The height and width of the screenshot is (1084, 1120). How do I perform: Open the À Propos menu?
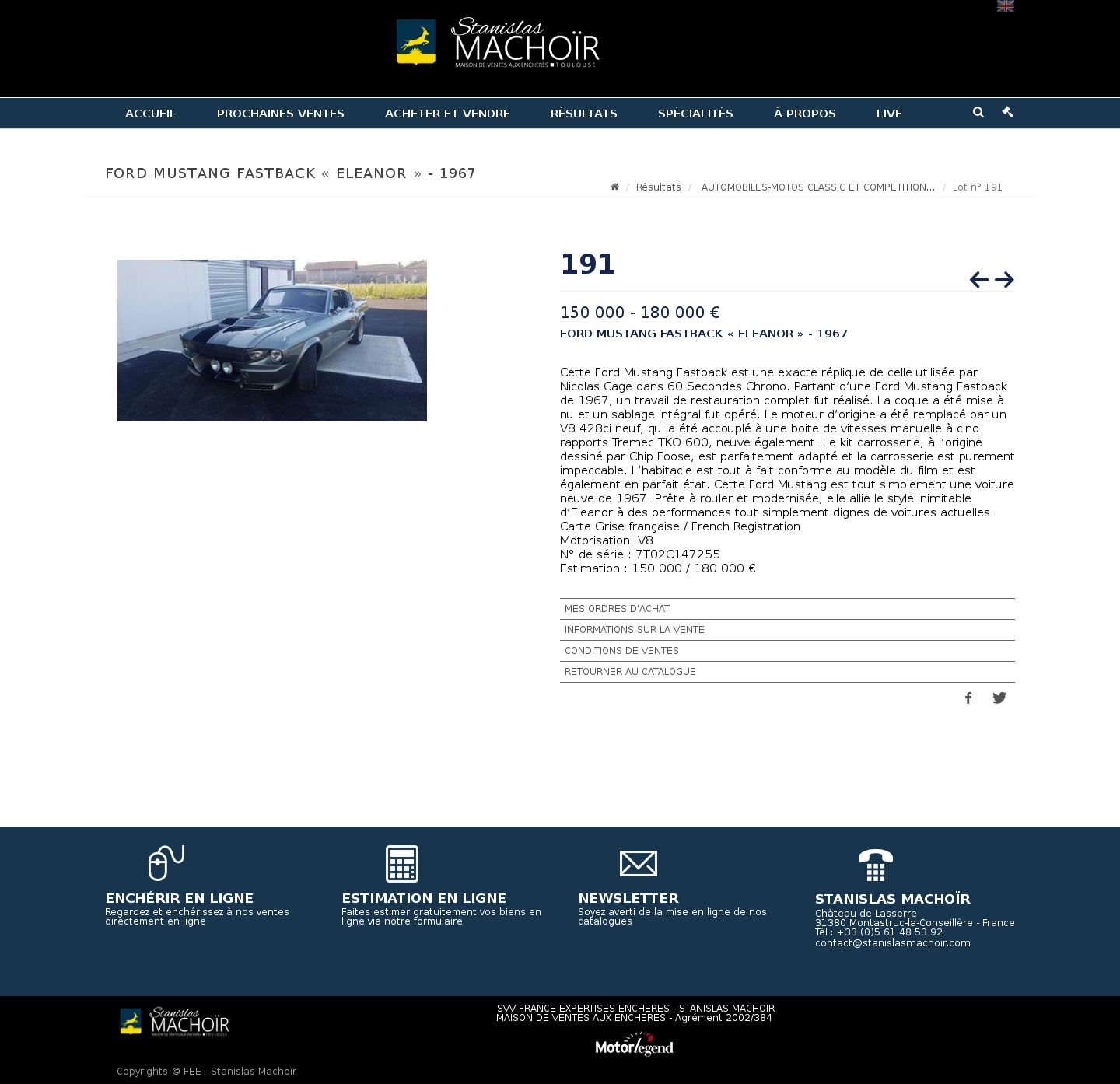coord(805,114)
